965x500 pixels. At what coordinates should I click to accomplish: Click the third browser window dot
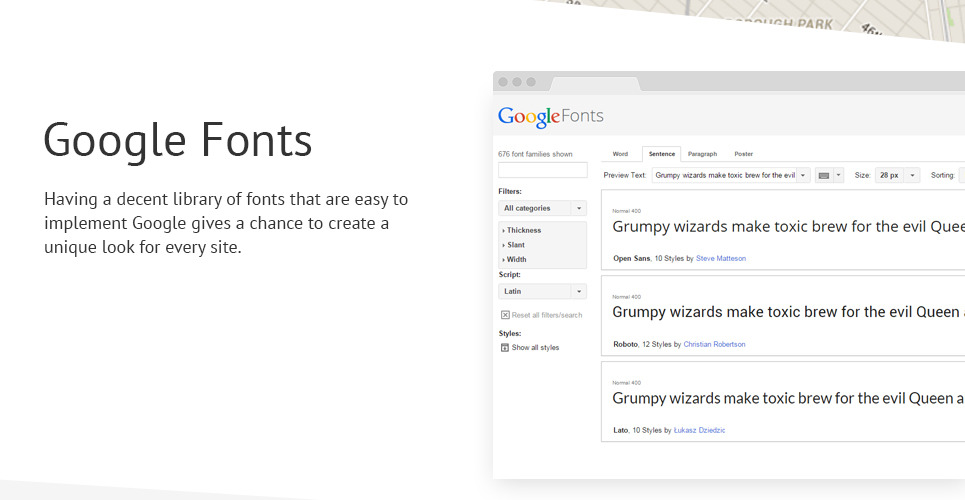pos(531,82)
